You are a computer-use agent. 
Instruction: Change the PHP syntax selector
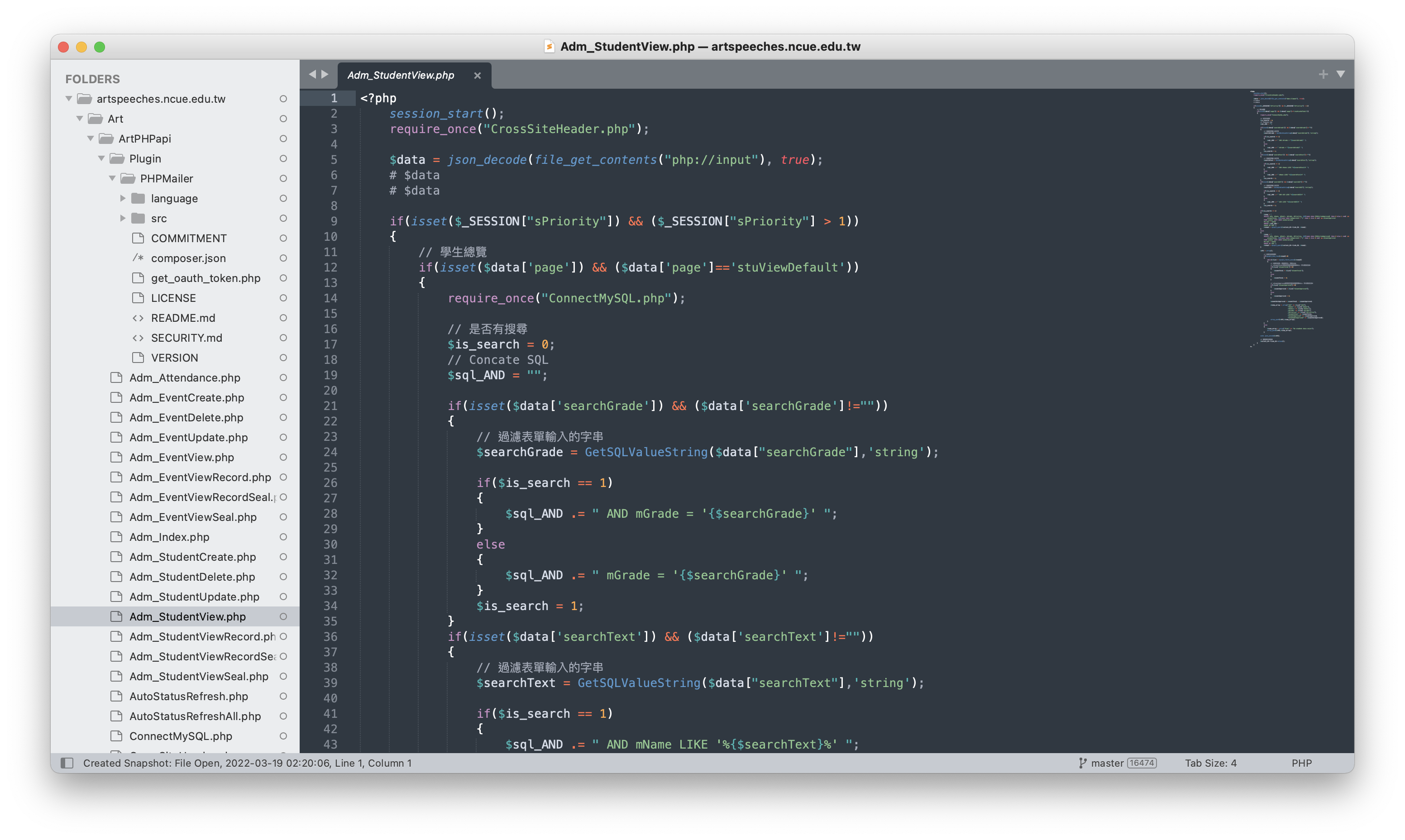1301,763
